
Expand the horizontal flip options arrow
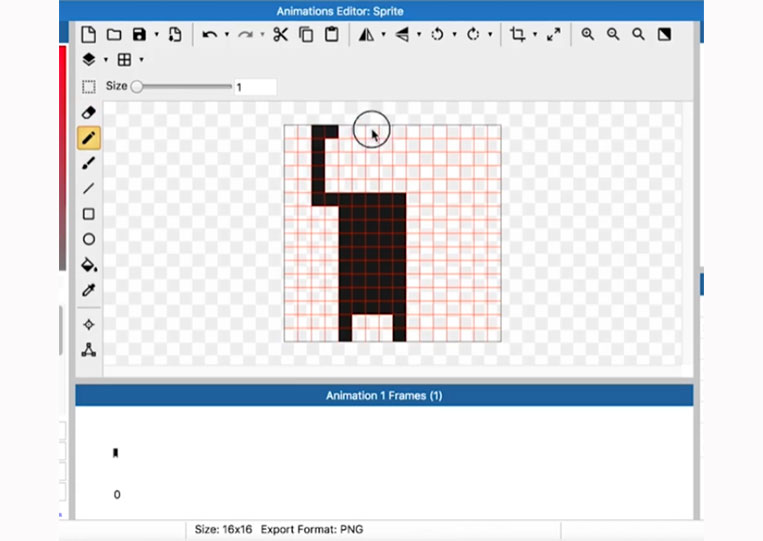click(383, 35)
